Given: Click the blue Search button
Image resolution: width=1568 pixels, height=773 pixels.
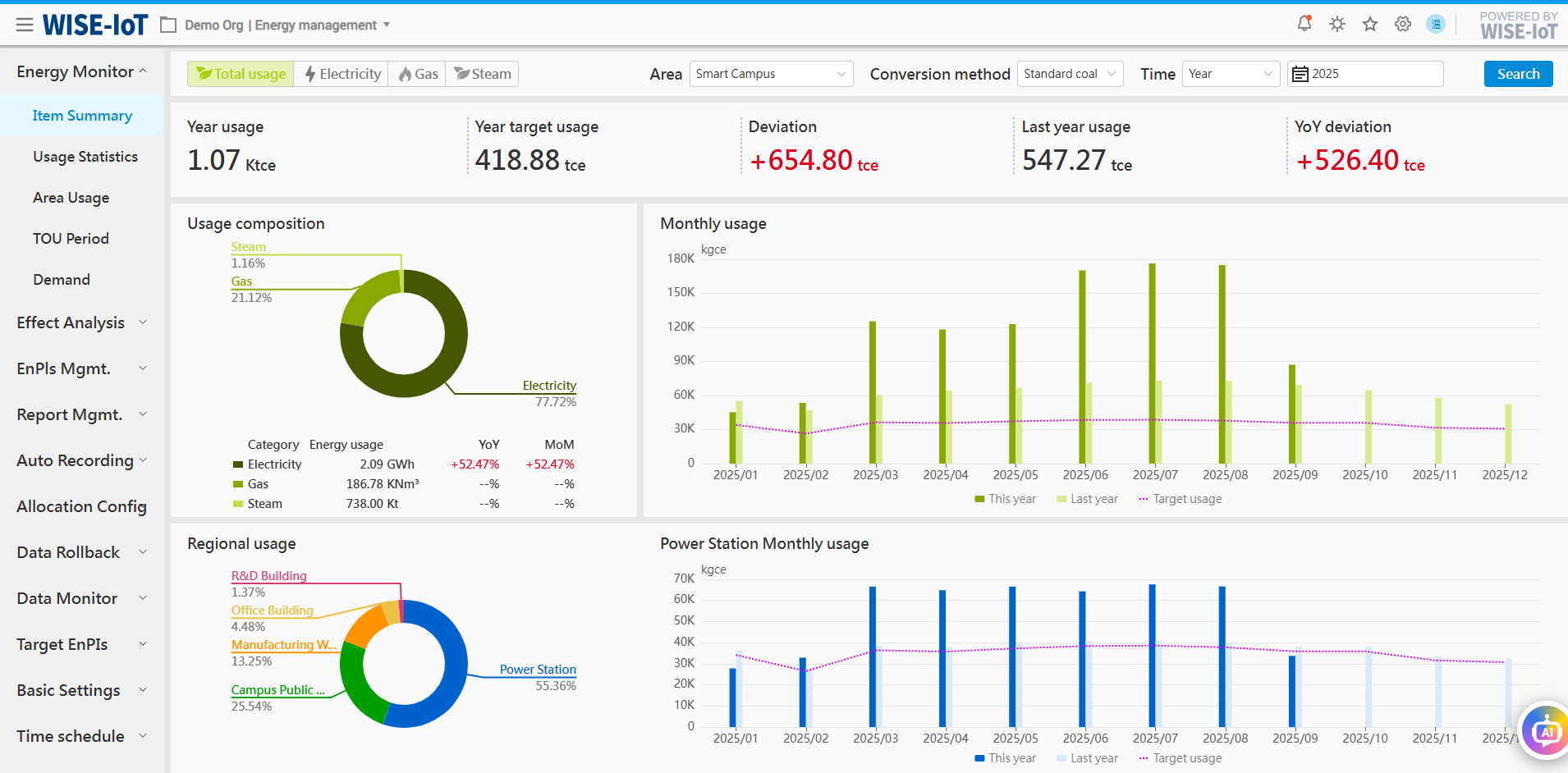Looking at the screenshot, I should tap(1518, 74).
